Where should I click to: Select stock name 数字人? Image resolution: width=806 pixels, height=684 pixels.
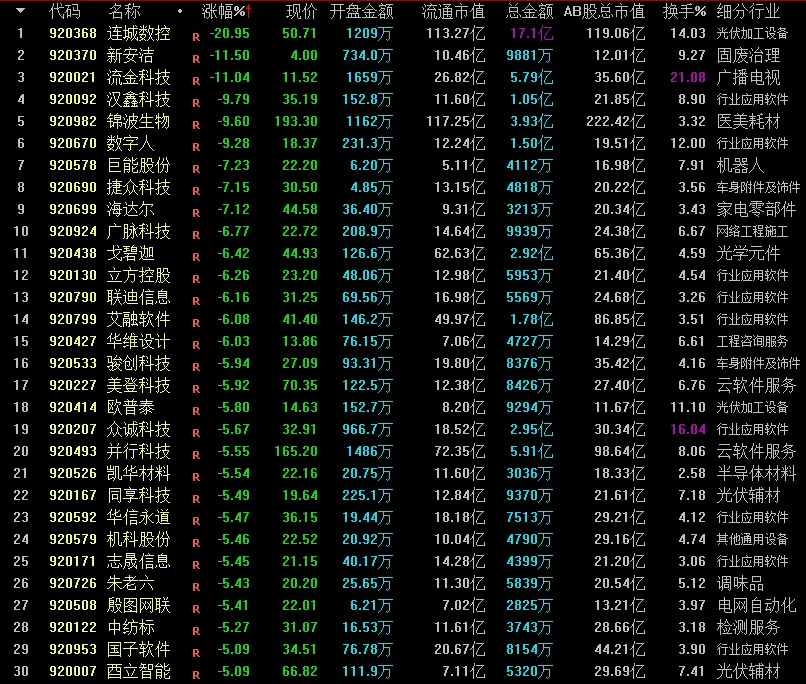(x=130, y=143)
